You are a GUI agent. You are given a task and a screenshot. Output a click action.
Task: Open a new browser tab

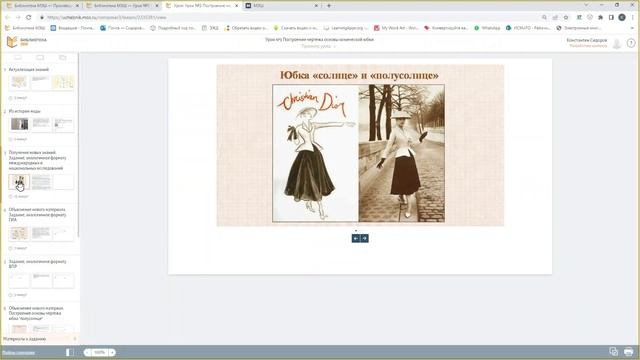(x=329, y=6)
